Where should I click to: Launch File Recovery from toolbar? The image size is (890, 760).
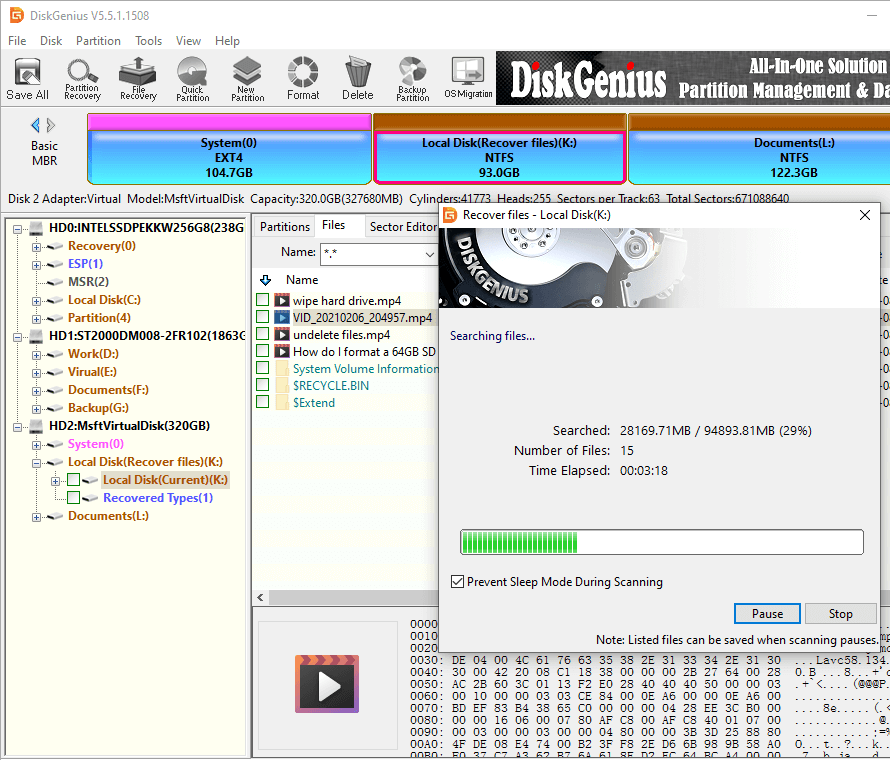coord(138,79)
